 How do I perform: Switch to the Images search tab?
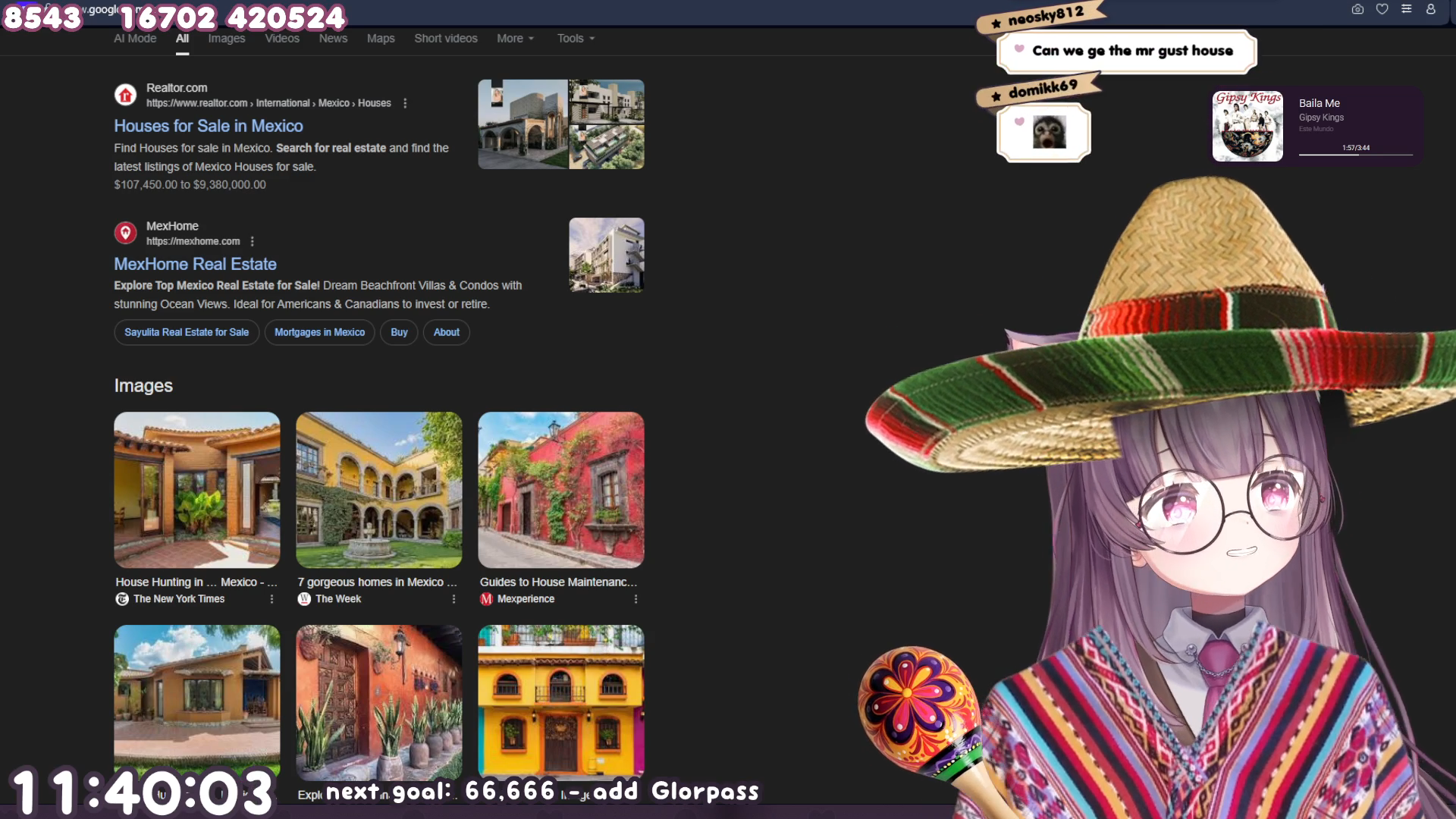(x=227, y=39)
